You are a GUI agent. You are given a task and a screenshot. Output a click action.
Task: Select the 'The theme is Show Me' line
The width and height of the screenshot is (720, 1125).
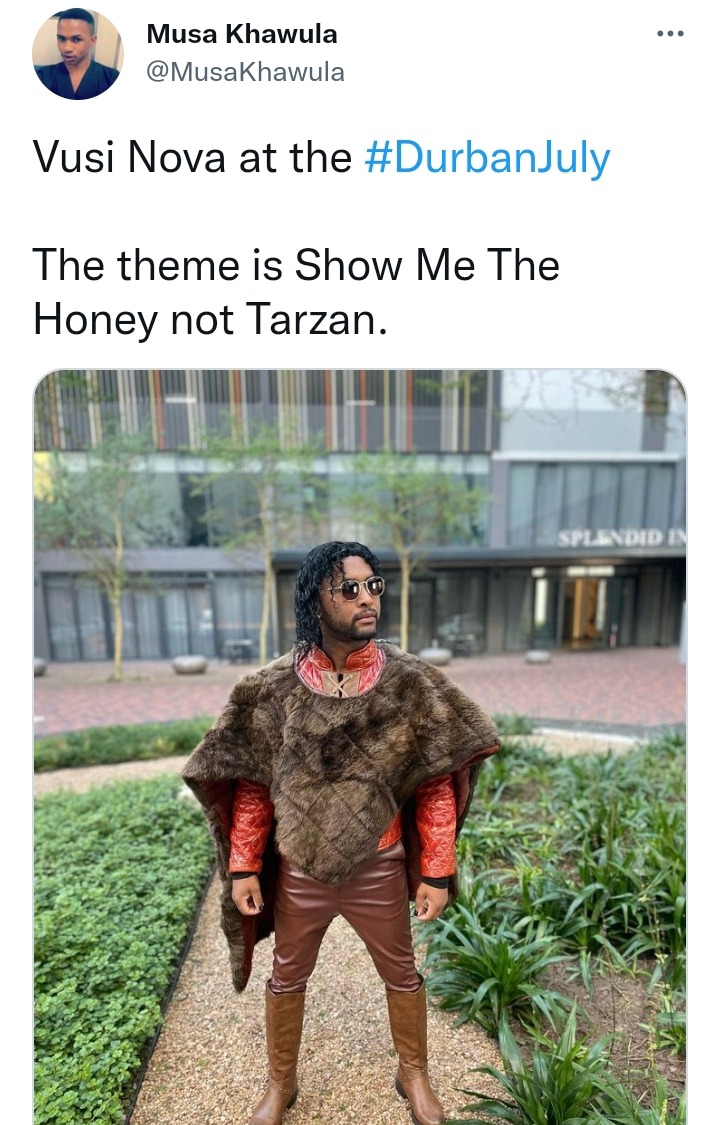tap(296, 265)
